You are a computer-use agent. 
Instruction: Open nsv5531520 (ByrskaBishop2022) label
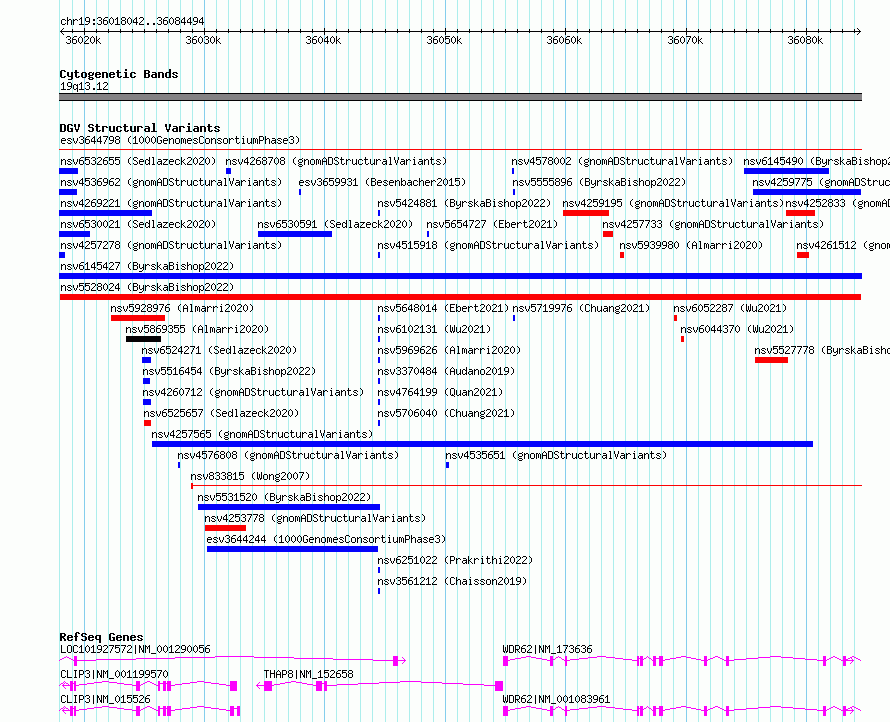pyautogui.click(x=284, y=497)
